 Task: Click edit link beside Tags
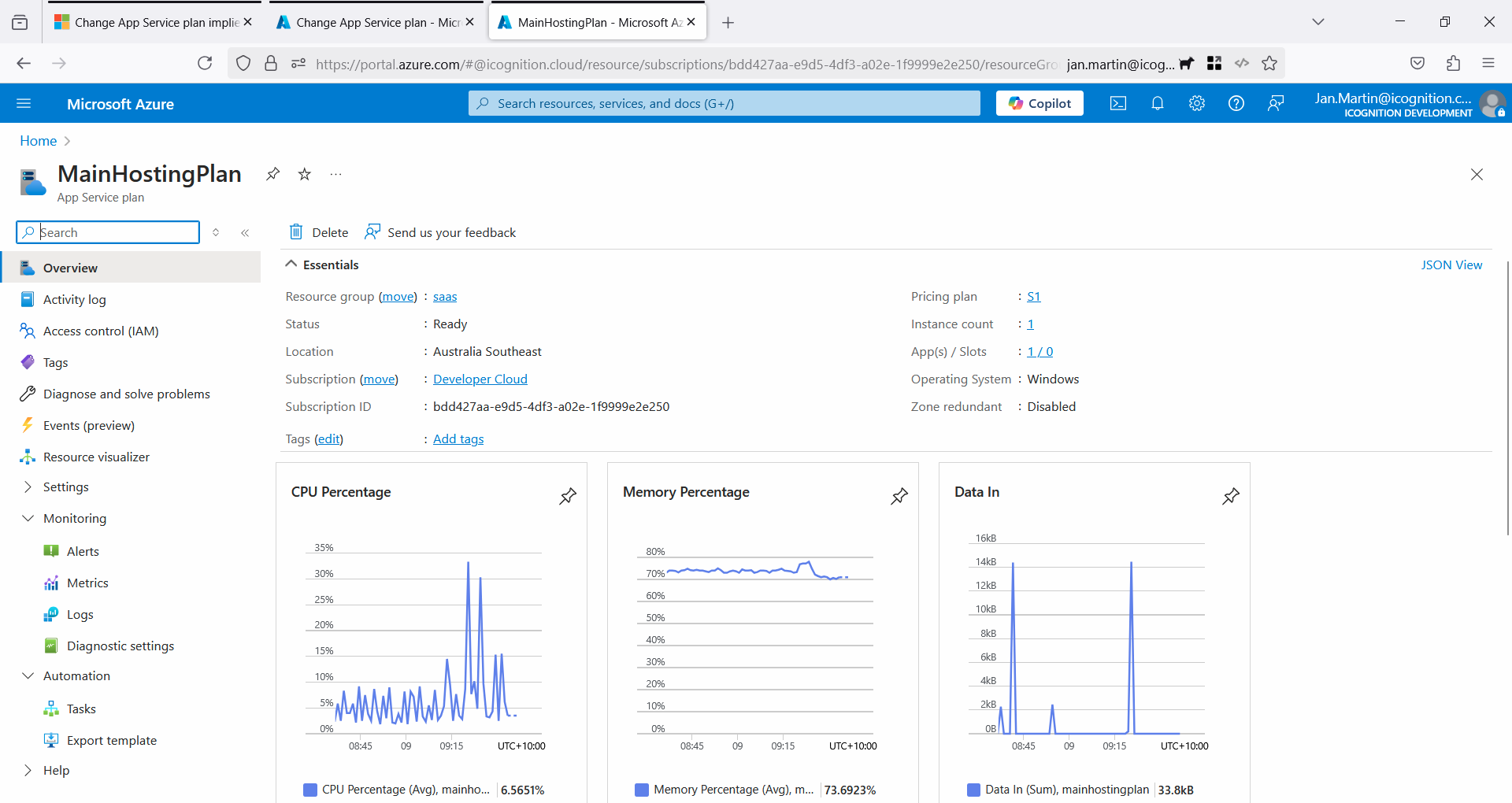(328, 439)
